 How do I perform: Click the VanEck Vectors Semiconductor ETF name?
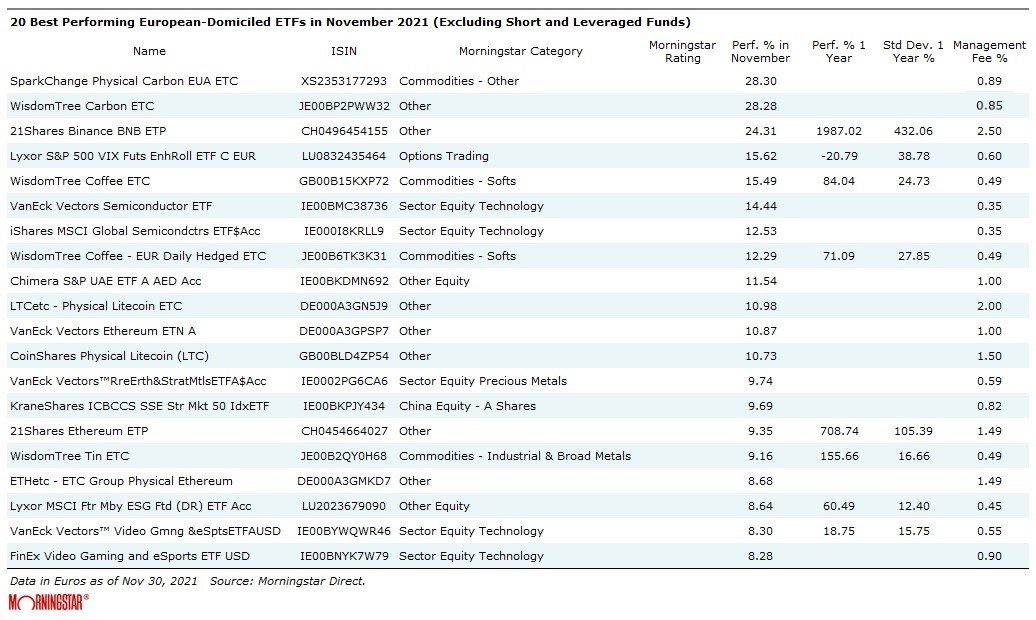pos(110,206)
